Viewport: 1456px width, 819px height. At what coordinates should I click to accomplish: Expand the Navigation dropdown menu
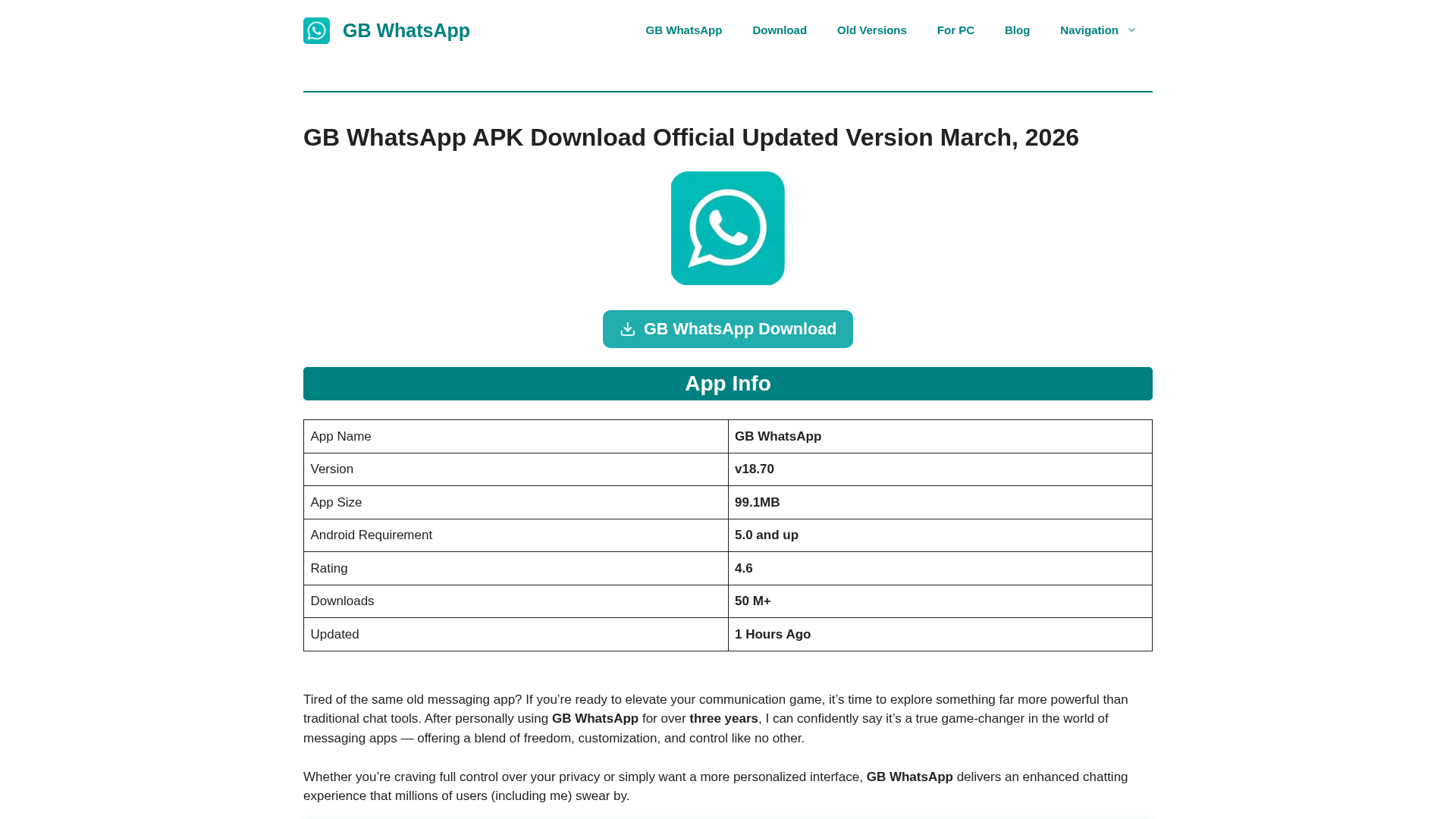1097,30
